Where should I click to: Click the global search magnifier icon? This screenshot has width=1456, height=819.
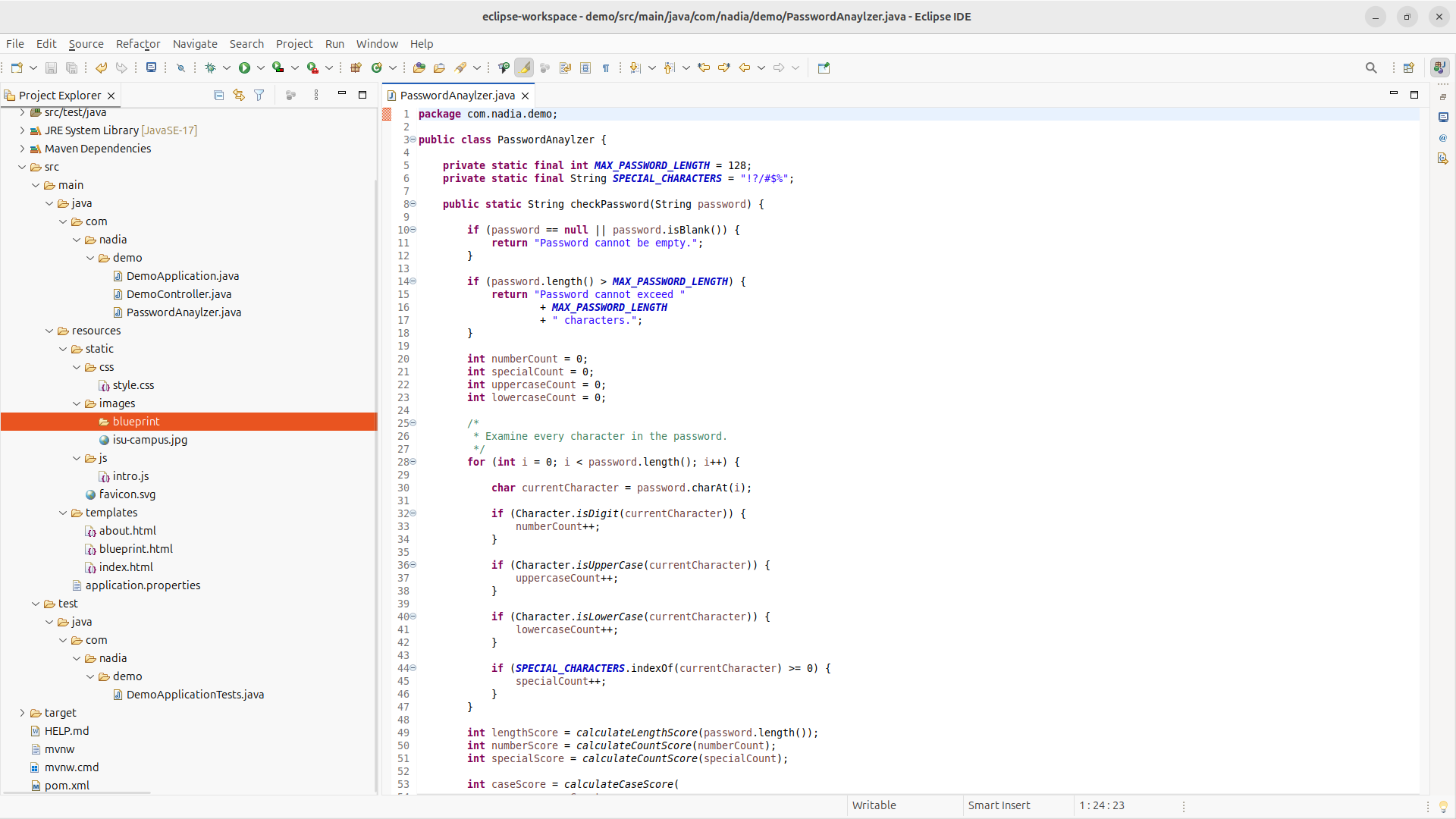(1371, 68)
